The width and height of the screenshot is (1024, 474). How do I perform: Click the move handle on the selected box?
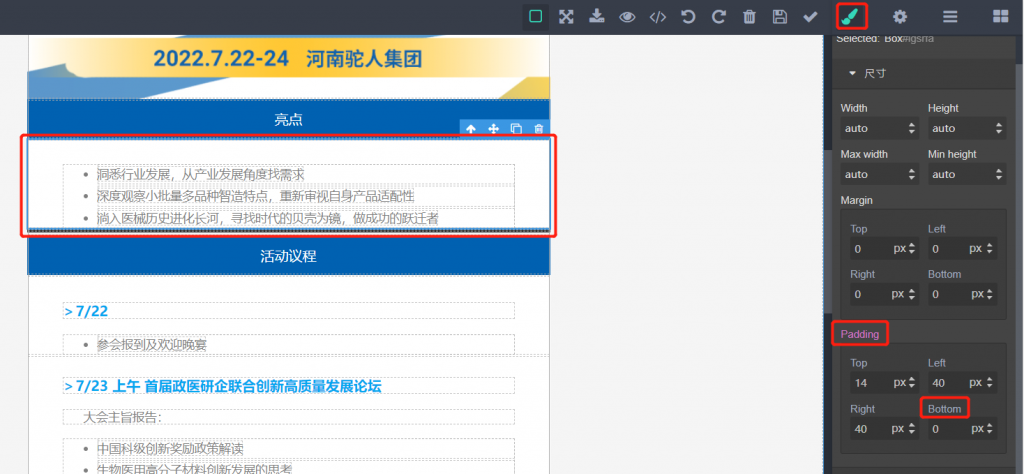pyautogui.click(x=493, y=129)
